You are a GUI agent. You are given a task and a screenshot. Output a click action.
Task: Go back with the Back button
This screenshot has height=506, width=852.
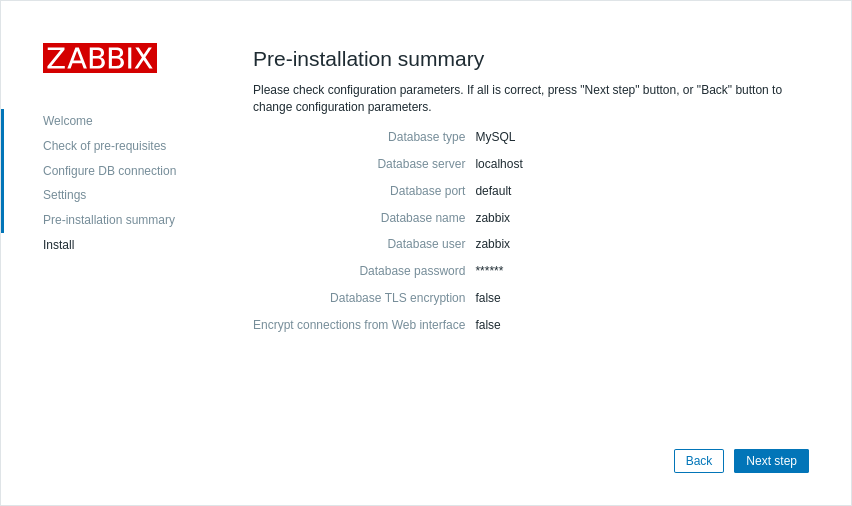point(698,461)
